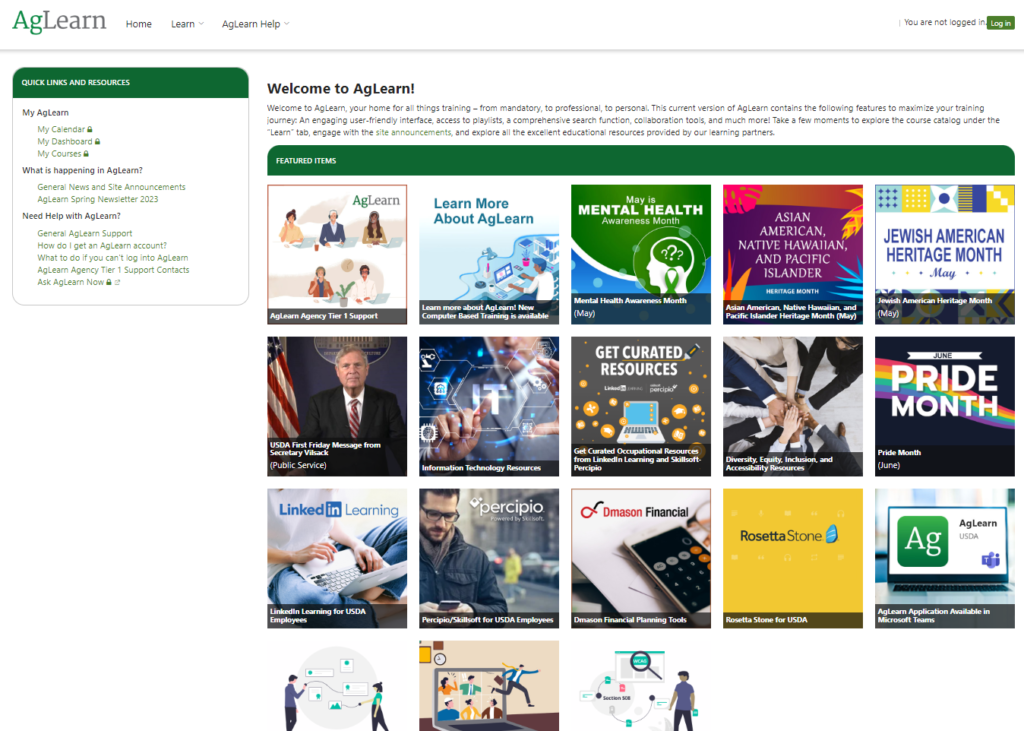
Task: Open the Jewish American Heritage Month tile
Action: [x=945, y=254]
